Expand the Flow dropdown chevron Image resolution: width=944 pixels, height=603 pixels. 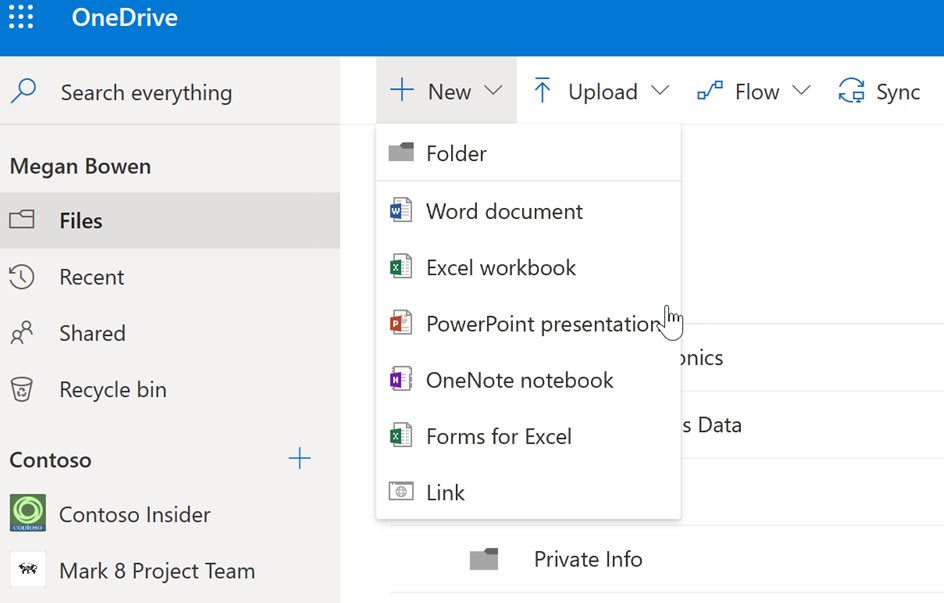[801, 91]
